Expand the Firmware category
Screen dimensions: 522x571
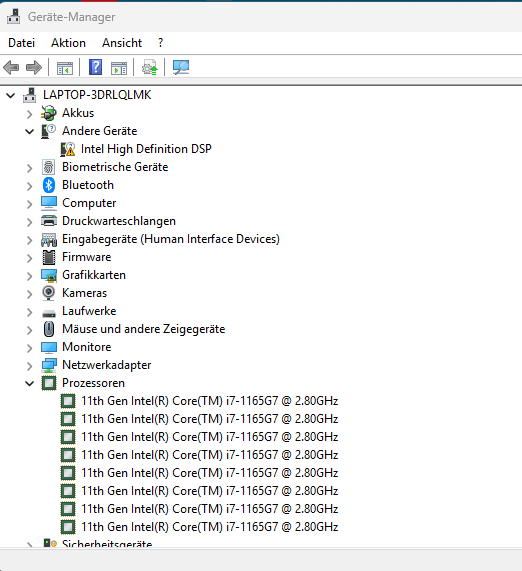point(30,258)
